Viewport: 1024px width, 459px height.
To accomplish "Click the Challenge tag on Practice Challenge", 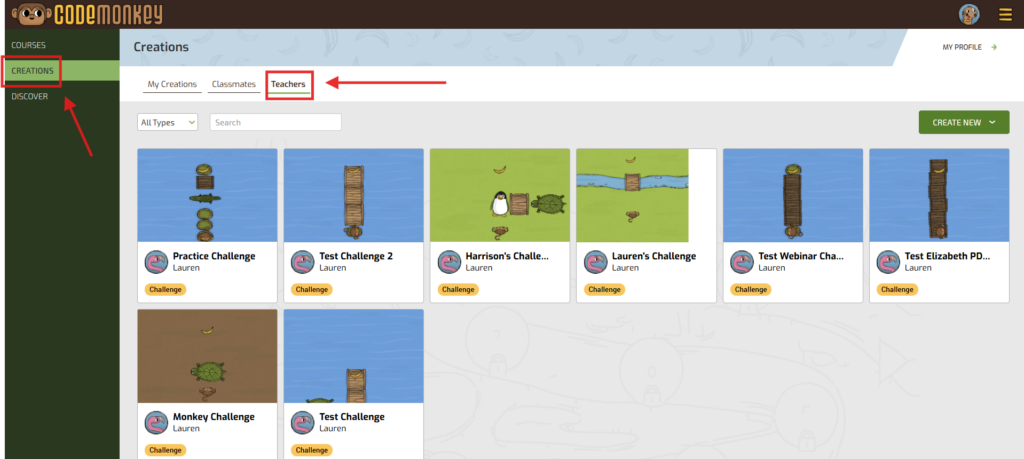I will coord(165,289).
